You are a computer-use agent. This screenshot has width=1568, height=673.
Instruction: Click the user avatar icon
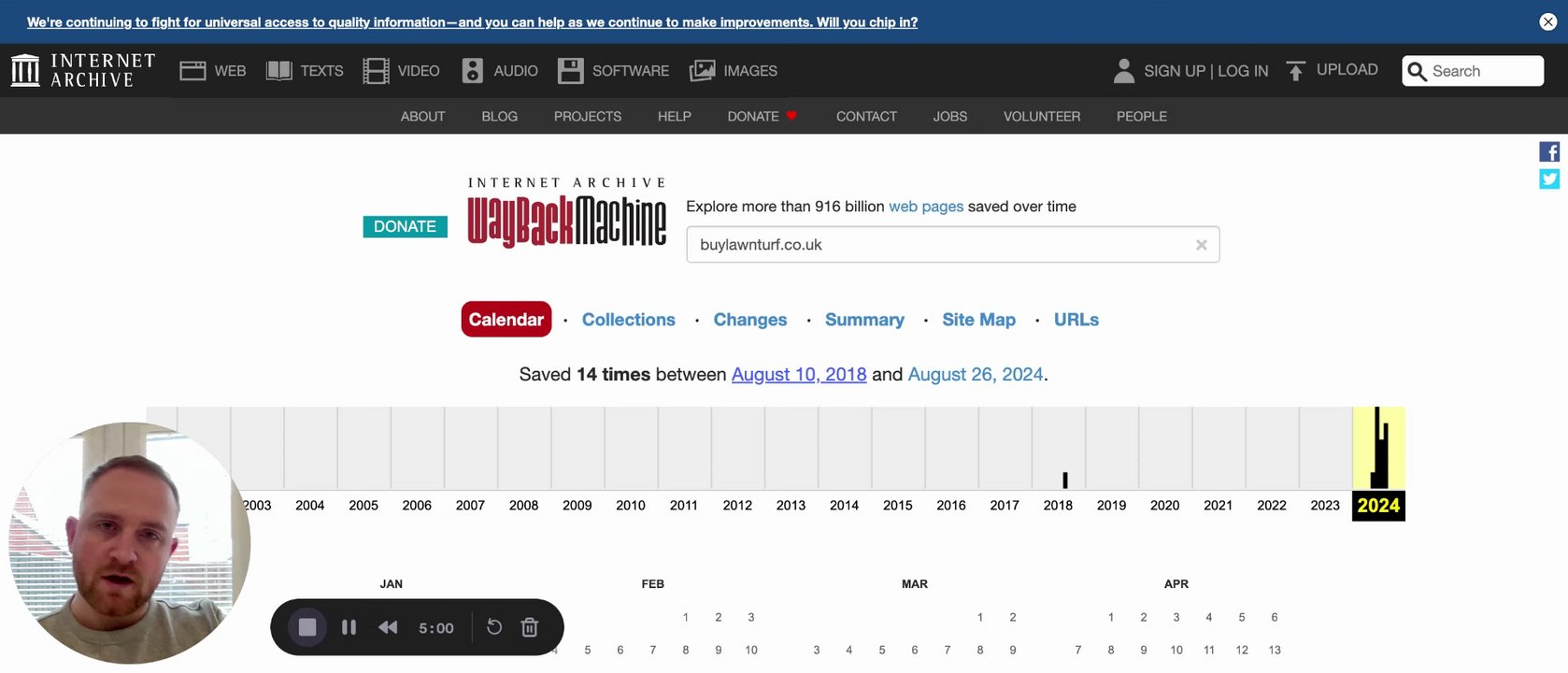click(x=1124, y=71)
